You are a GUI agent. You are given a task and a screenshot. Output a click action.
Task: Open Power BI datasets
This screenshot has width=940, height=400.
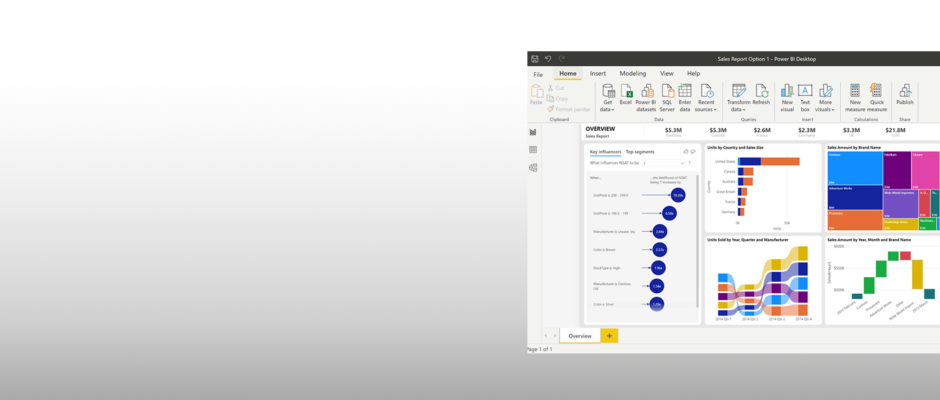click(646, 98)
